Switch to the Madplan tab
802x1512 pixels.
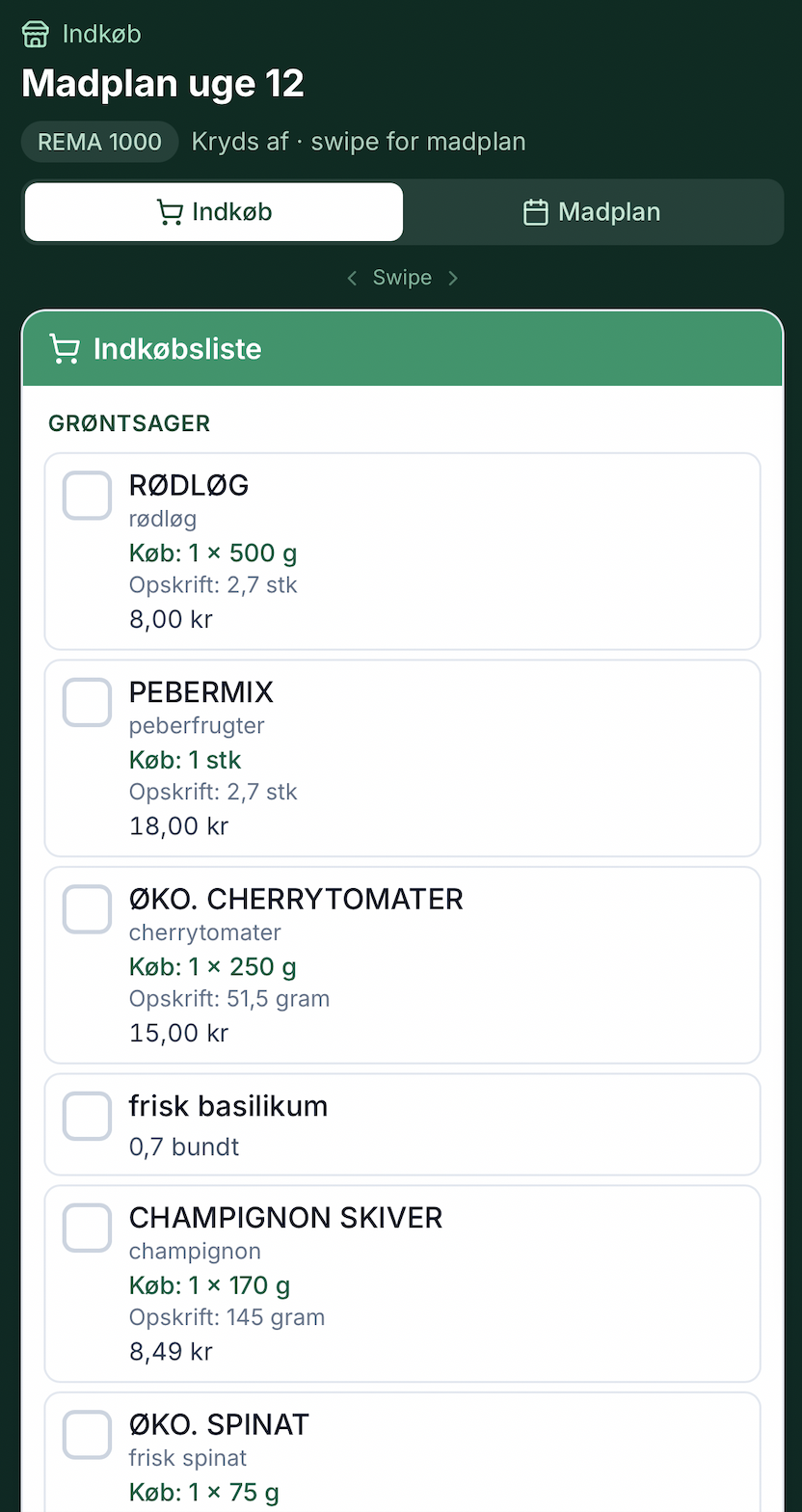click(593, 212)
